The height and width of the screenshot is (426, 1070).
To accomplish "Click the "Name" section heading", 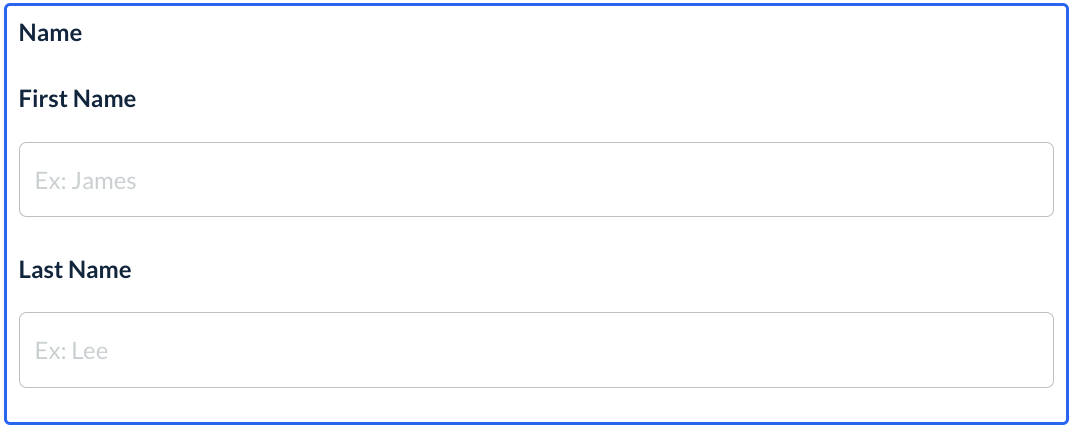I will click(50, 33).
